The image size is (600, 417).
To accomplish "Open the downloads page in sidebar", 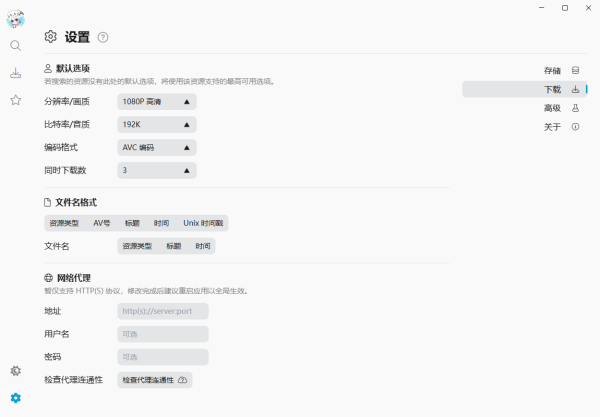I will point(16,73).
